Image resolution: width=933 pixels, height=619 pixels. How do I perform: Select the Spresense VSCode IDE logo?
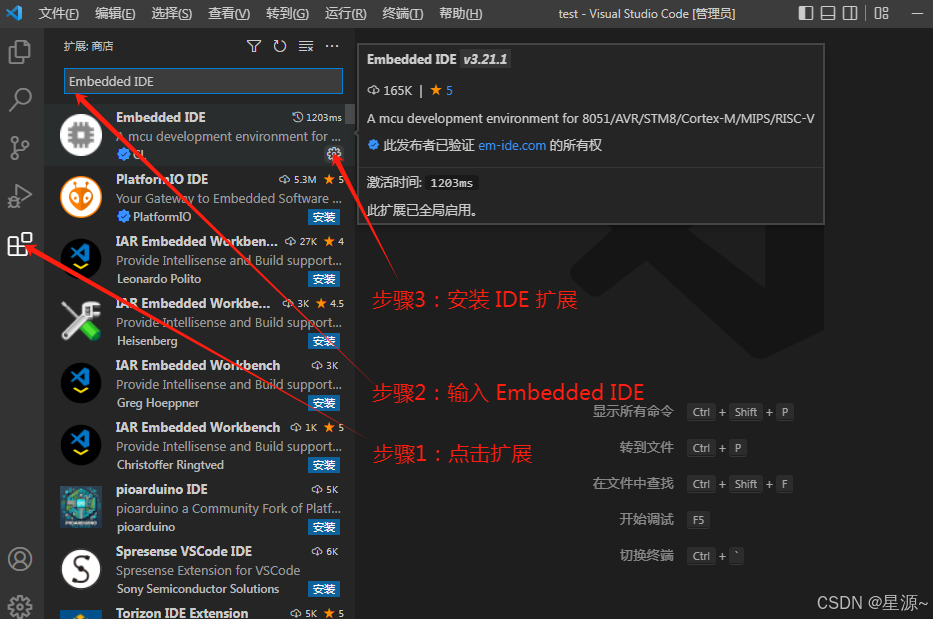coord(81,568)
